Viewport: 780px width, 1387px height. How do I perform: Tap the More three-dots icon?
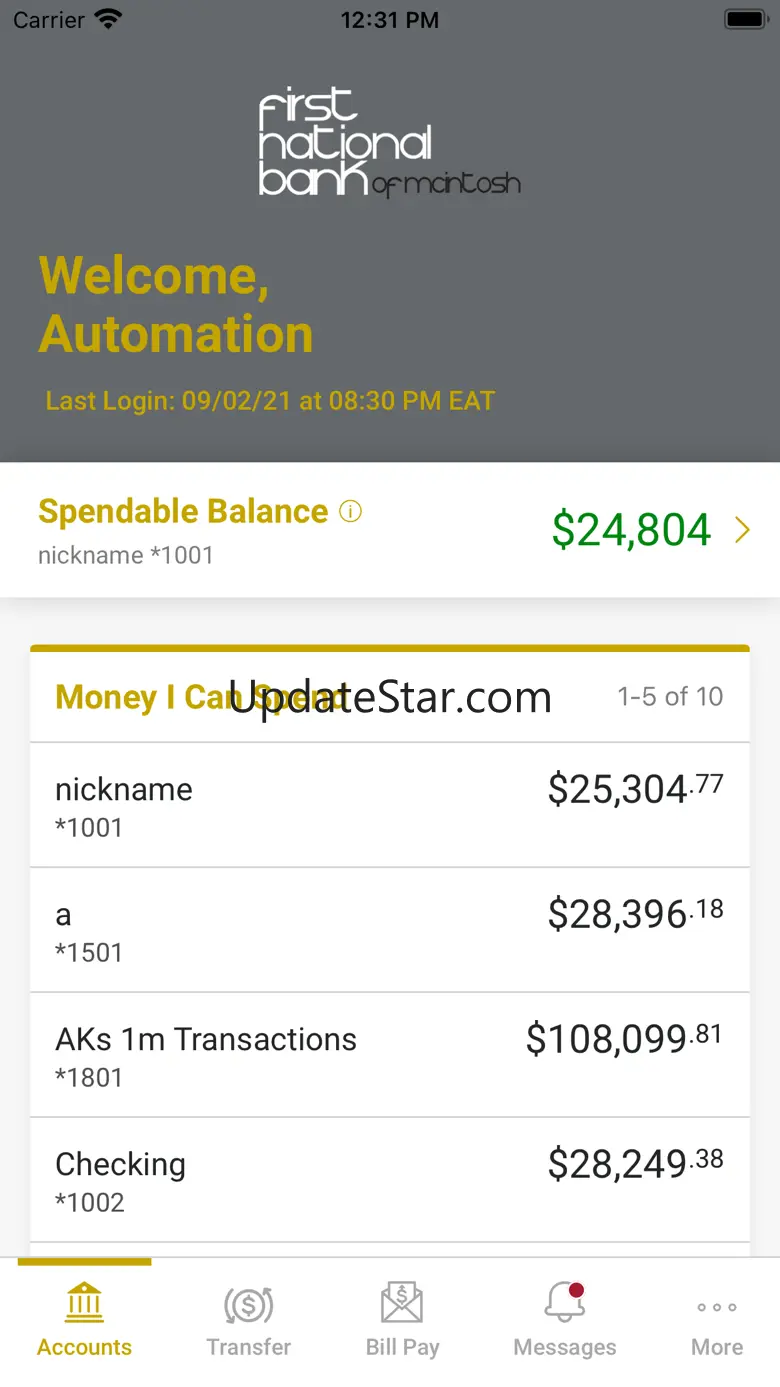coord(717,1307)
